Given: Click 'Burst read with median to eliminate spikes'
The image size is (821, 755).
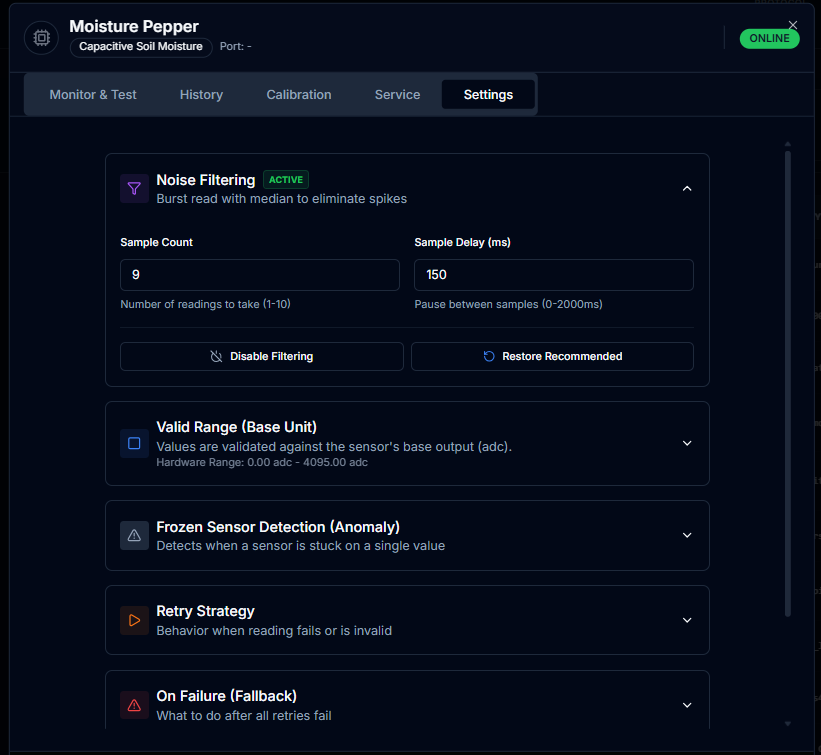Looking at the screenshot, I should pyautogui.click(x=282, y=199).
